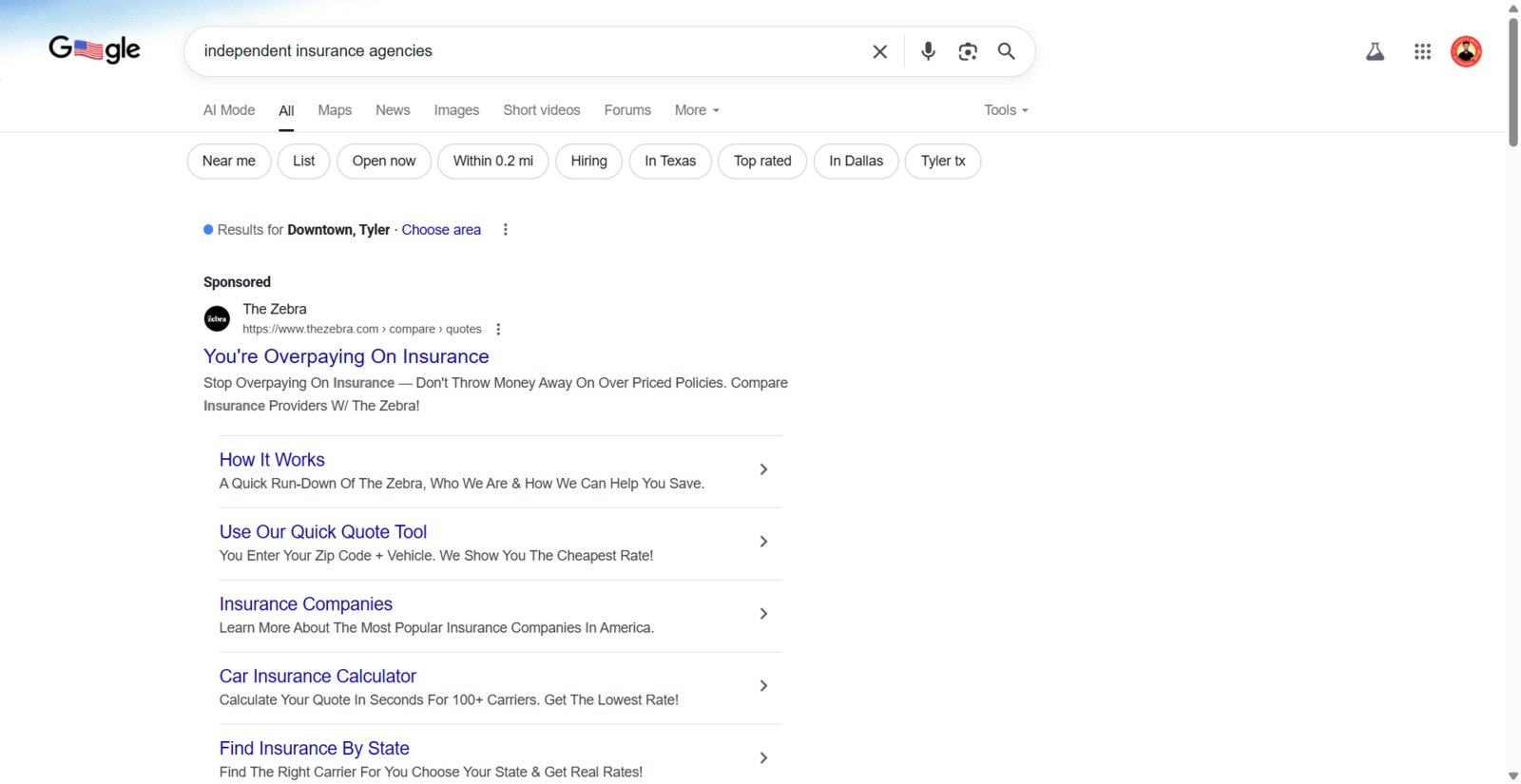Apply the Near me filter chip
This screenshot has height=784, width=1521.
229,162
